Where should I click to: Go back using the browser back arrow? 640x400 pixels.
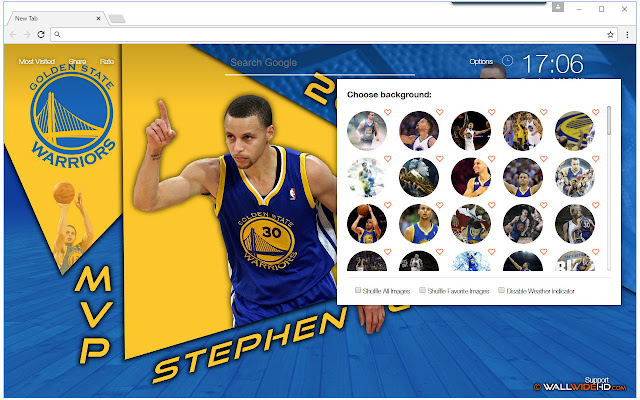pos(13,35)
